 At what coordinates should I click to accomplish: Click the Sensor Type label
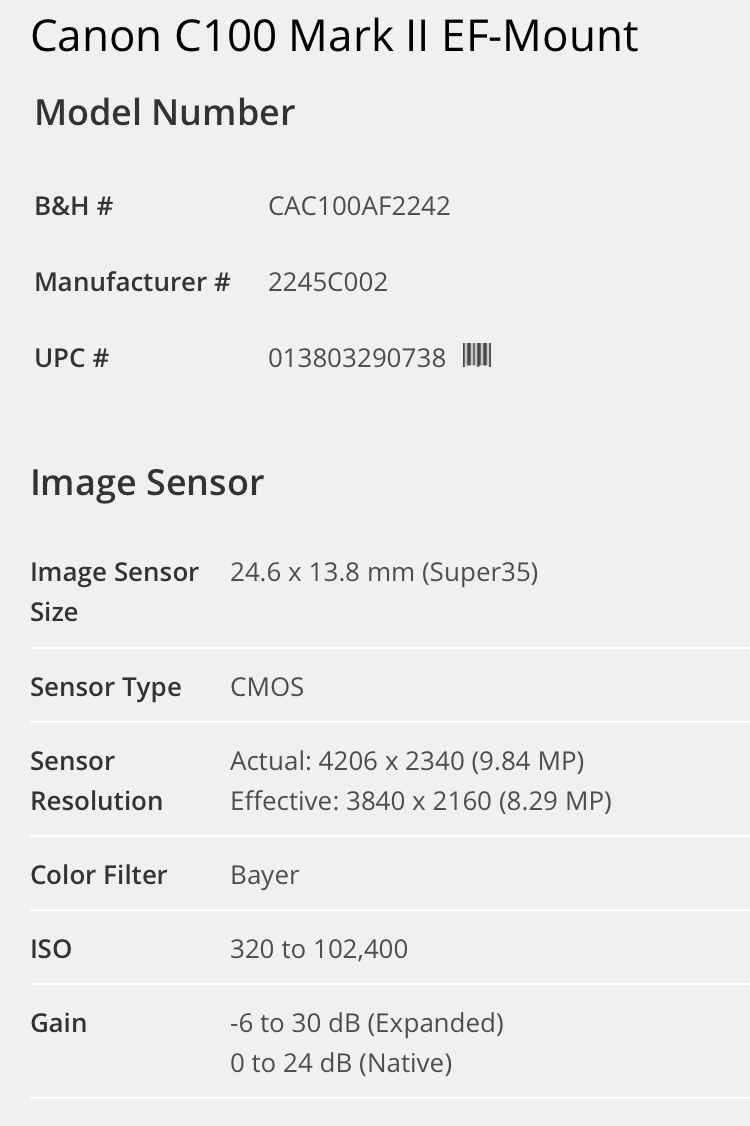(x=106, y=687)
